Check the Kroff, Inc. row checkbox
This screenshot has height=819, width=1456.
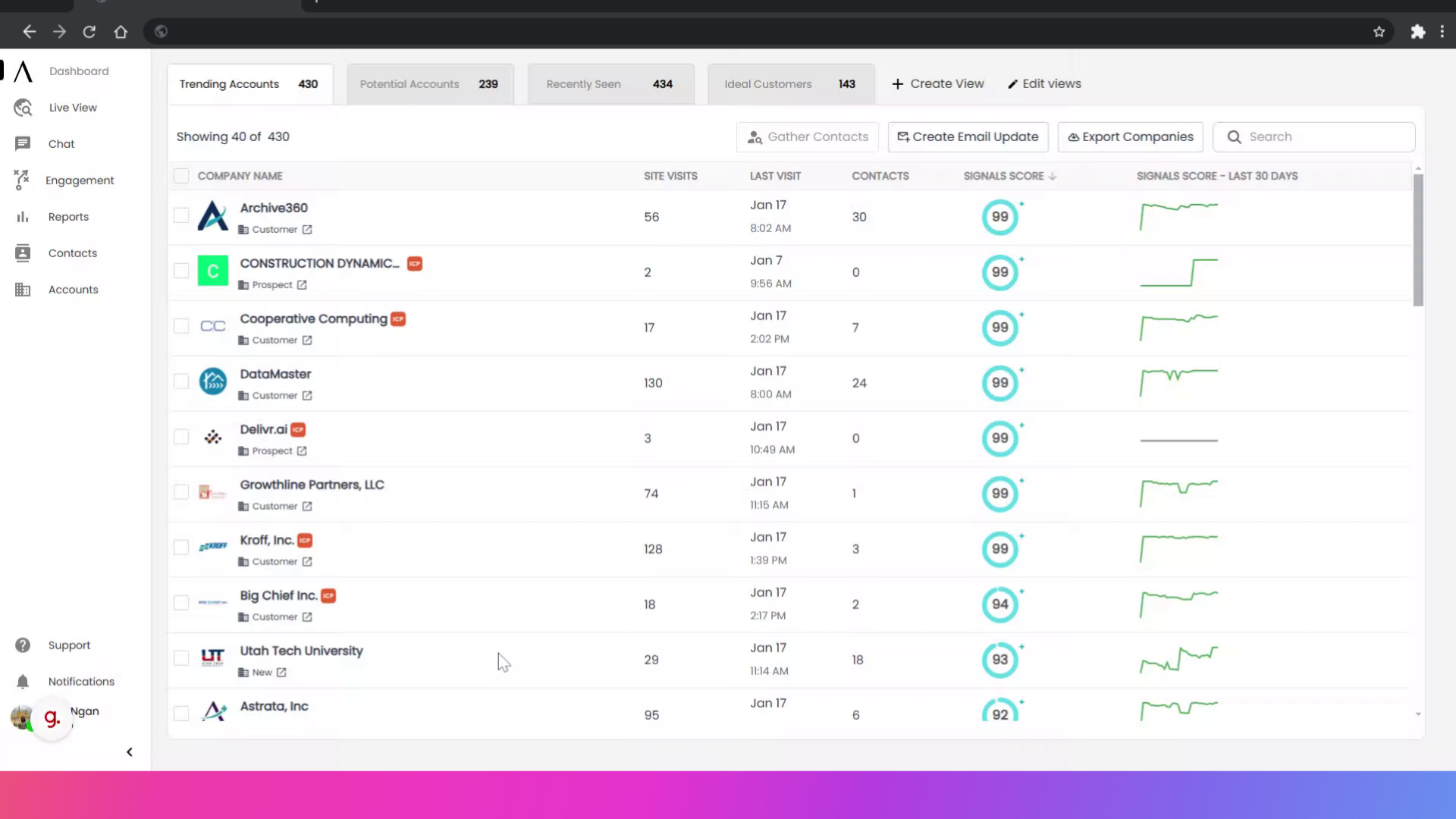181,548
